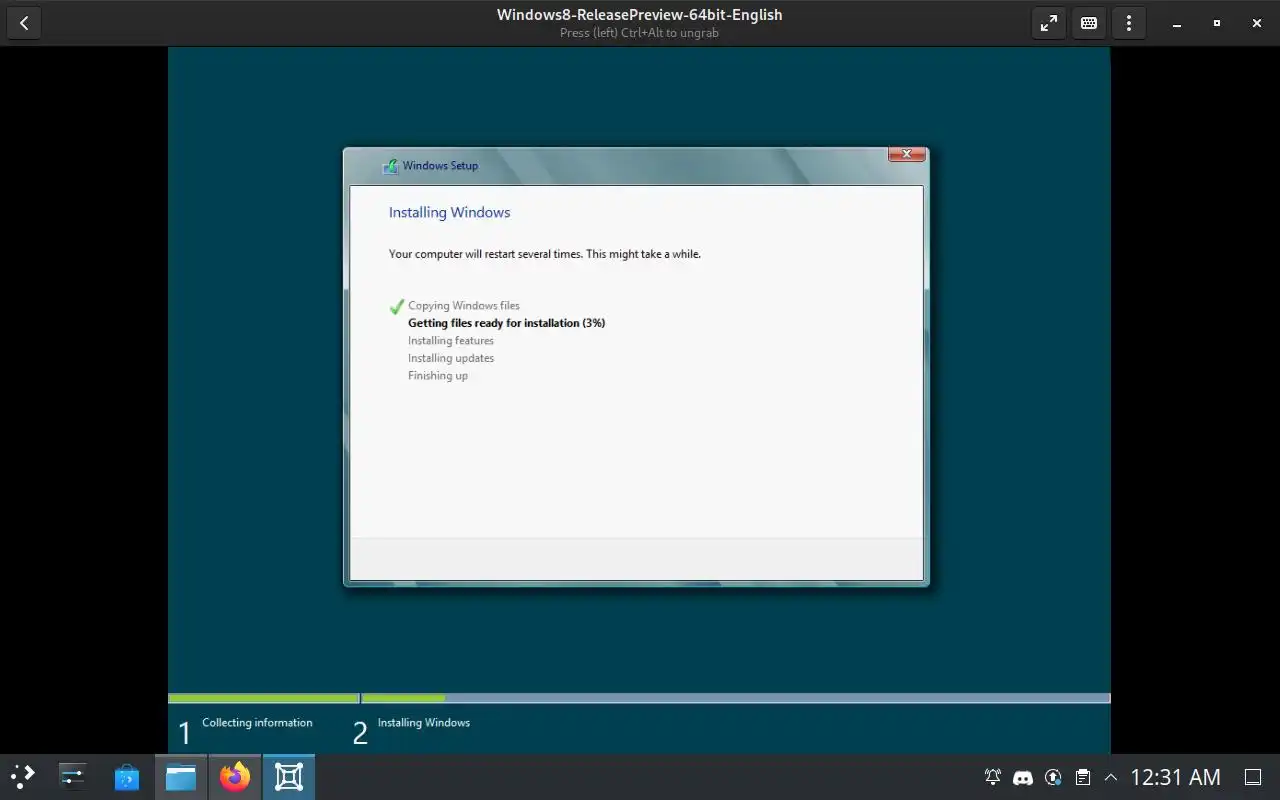1280x800 pixels.
Task: Expand hidden system tray icons
Action: pyautogui.click(x=1110, y=777)
